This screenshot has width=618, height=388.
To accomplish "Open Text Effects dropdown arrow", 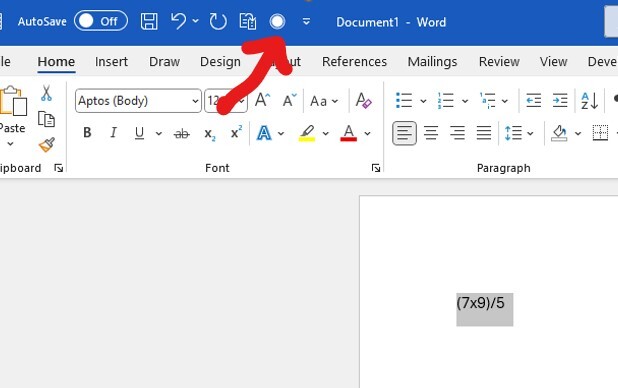I will coord(281,134).
